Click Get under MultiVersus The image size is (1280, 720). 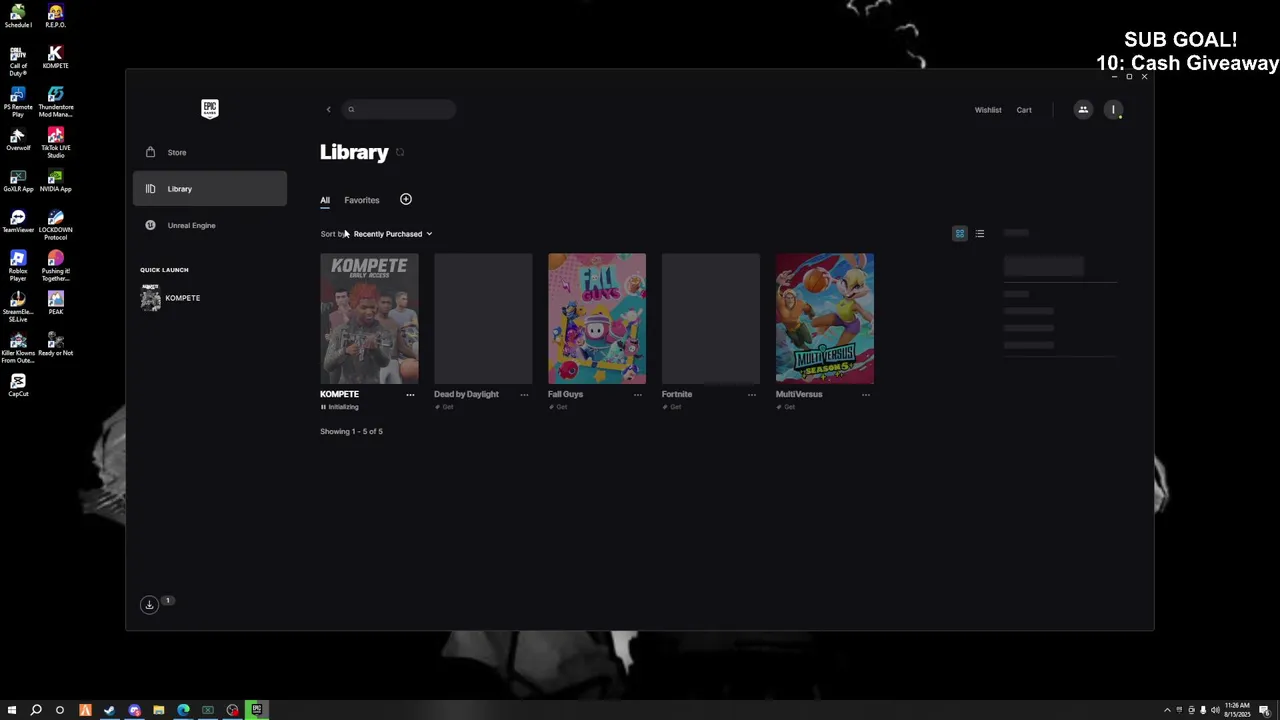[786, 407]
